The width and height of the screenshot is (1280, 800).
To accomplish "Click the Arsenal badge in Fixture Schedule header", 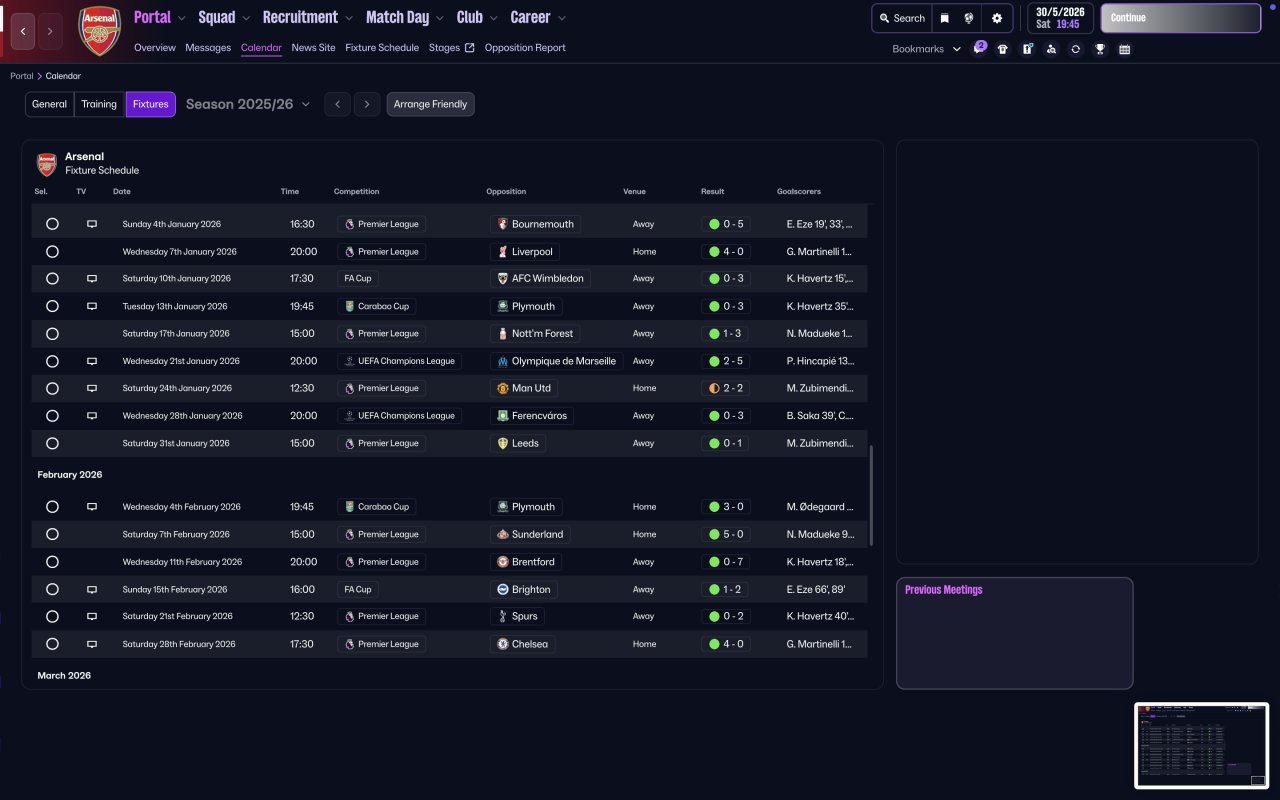I will click(x=47, y=164).
